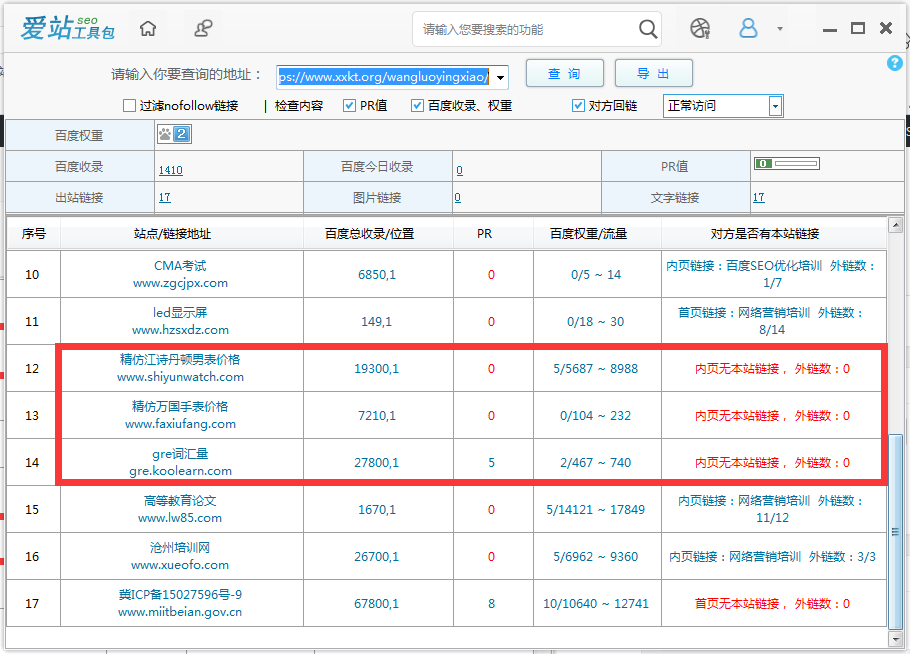Uncheck the 对方回链 checkbox

tap(578, 106)
